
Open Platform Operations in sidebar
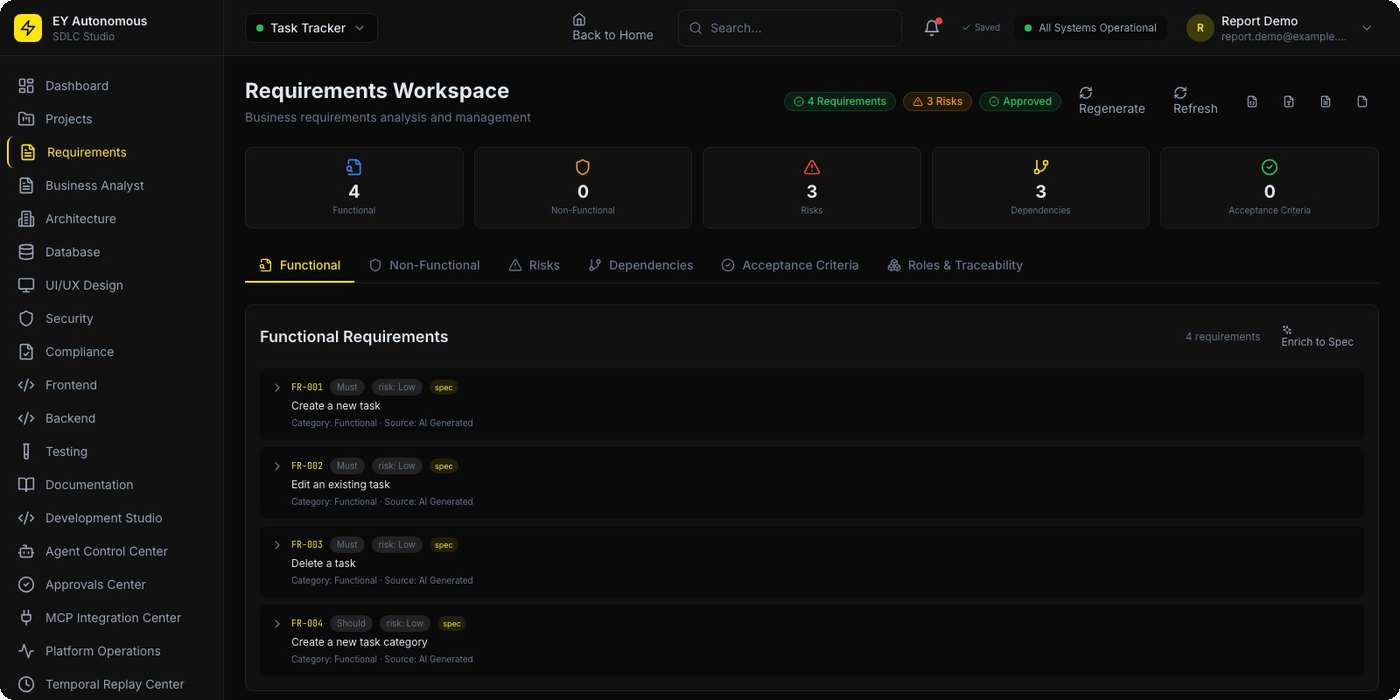point(111,651)
